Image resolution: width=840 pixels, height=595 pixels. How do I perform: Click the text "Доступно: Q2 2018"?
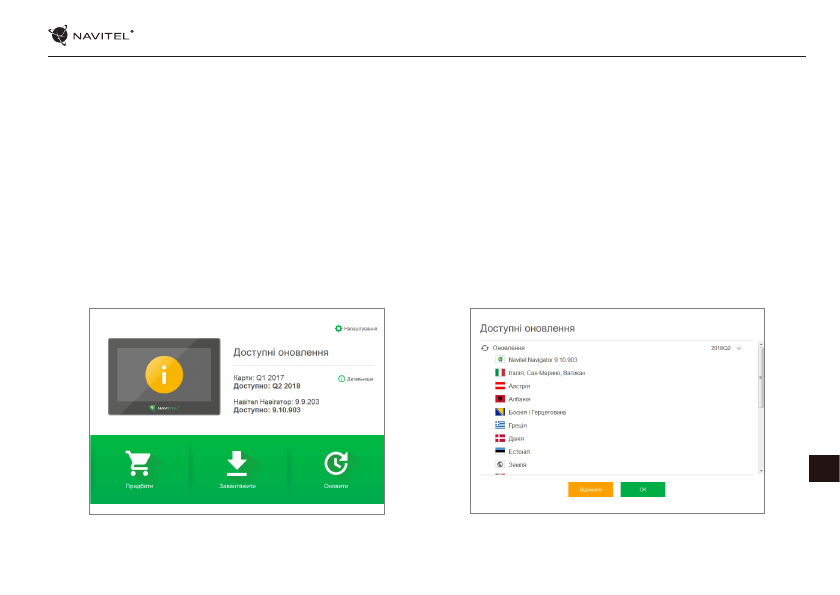267,386
